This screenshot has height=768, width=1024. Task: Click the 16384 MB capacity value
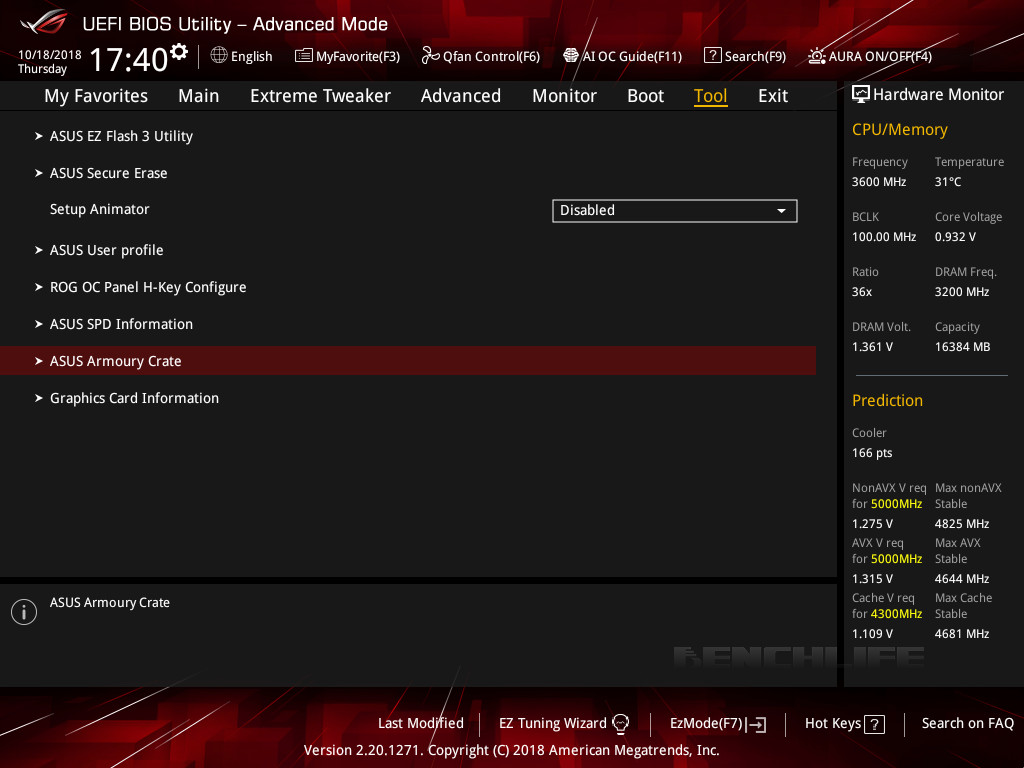click(962, 347)
